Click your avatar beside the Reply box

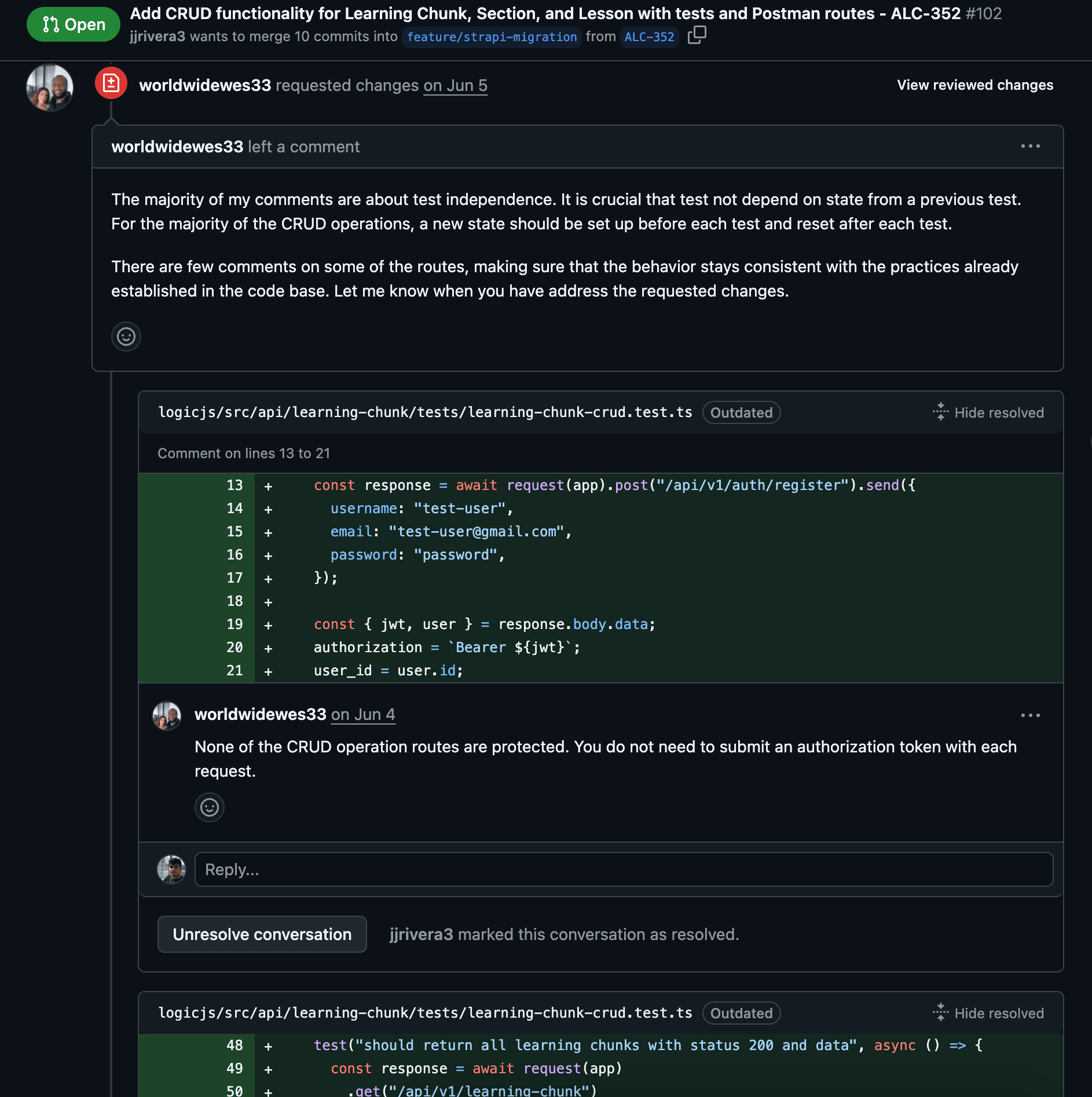pyautogui.click(x=171, y=869)
